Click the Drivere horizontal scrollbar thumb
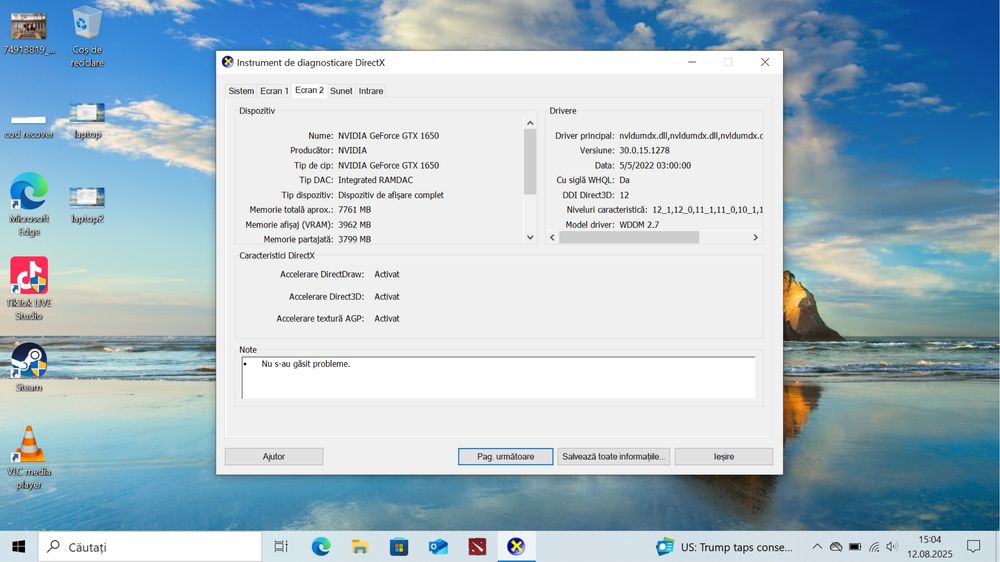This screenshot has height=562, width=1000. pyautogui.click(x=629, y=237)
